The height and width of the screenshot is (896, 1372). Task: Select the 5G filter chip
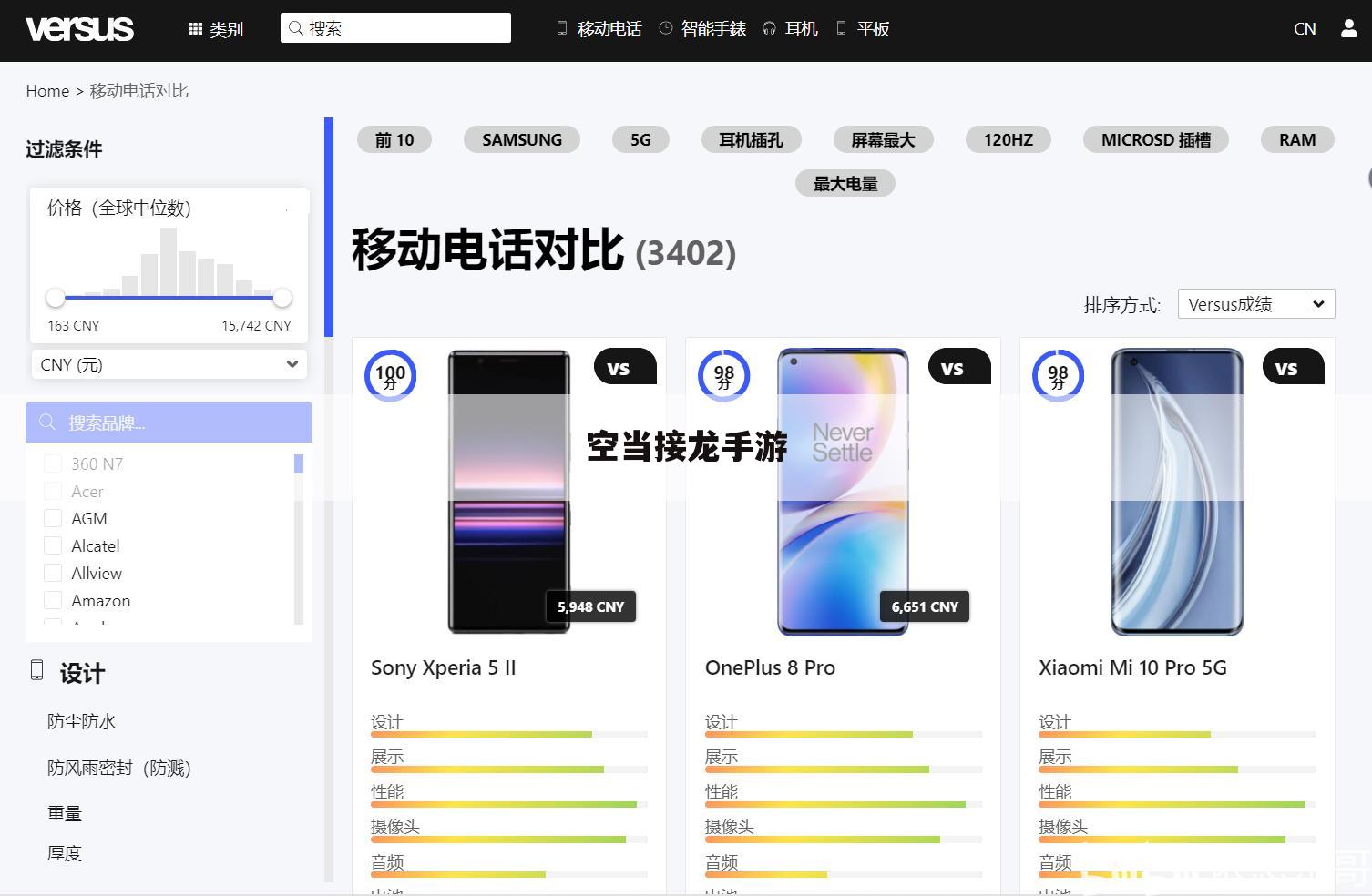click(x=640, y=139)
